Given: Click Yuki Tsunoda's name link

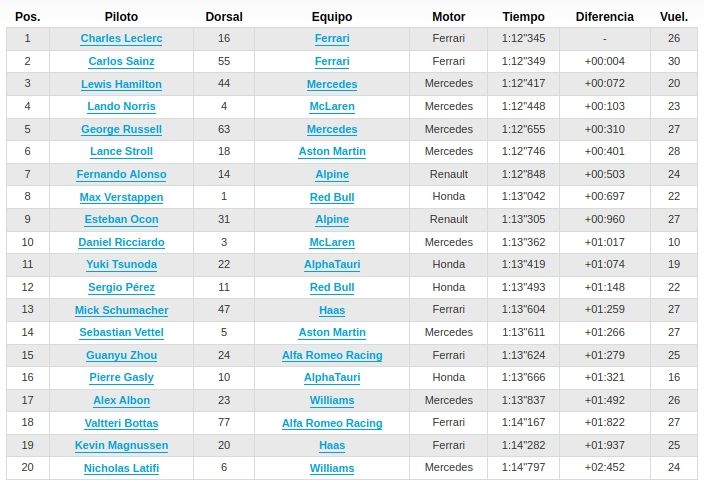Looking at the screenshot, I should pos(121,265).
